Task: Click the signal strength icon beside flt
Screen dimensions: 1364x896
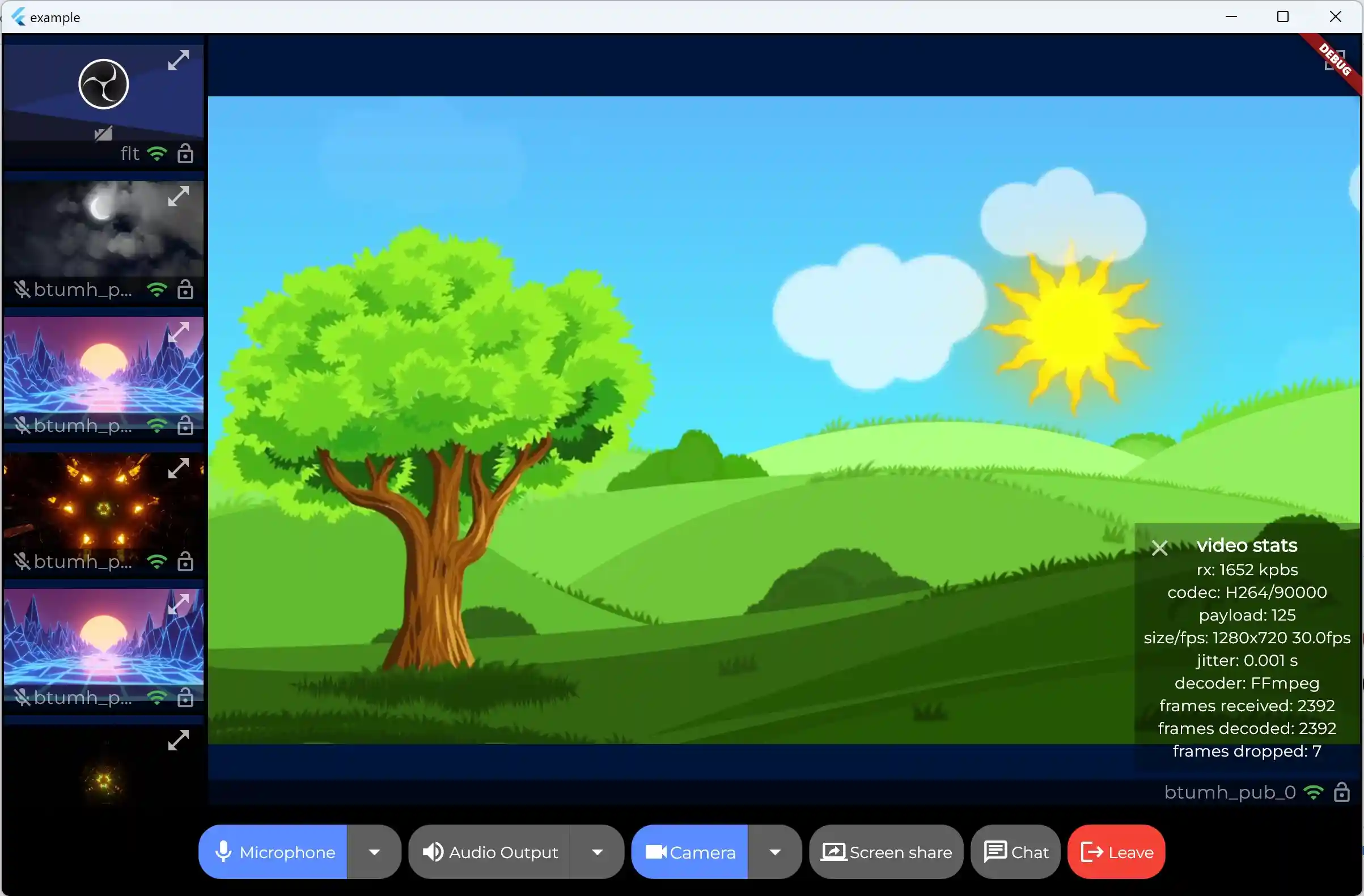Action: pos(156,153)
